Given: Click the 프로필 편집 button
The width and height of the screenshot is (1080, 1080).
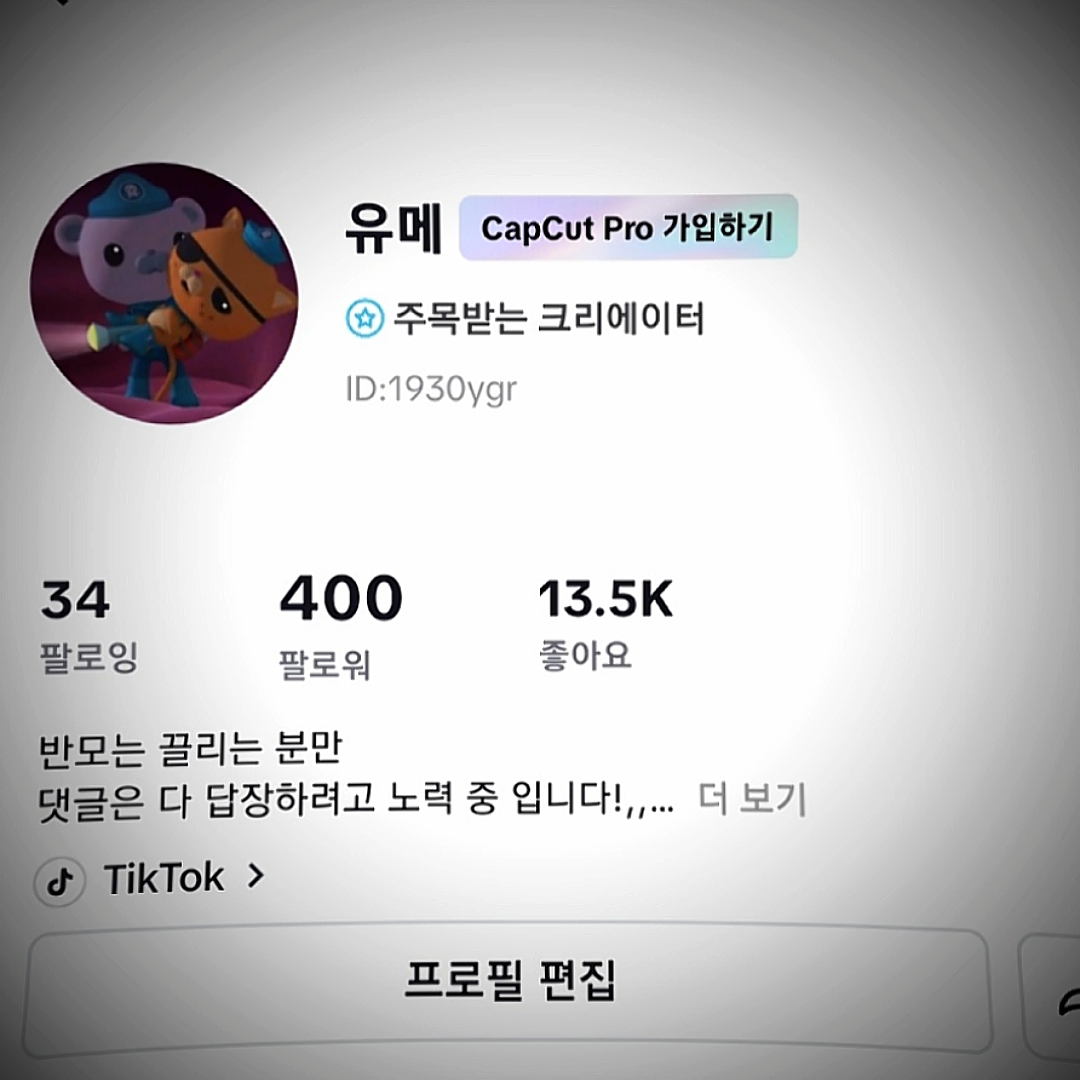Looking at the screenshot, I should click(508, 985).
